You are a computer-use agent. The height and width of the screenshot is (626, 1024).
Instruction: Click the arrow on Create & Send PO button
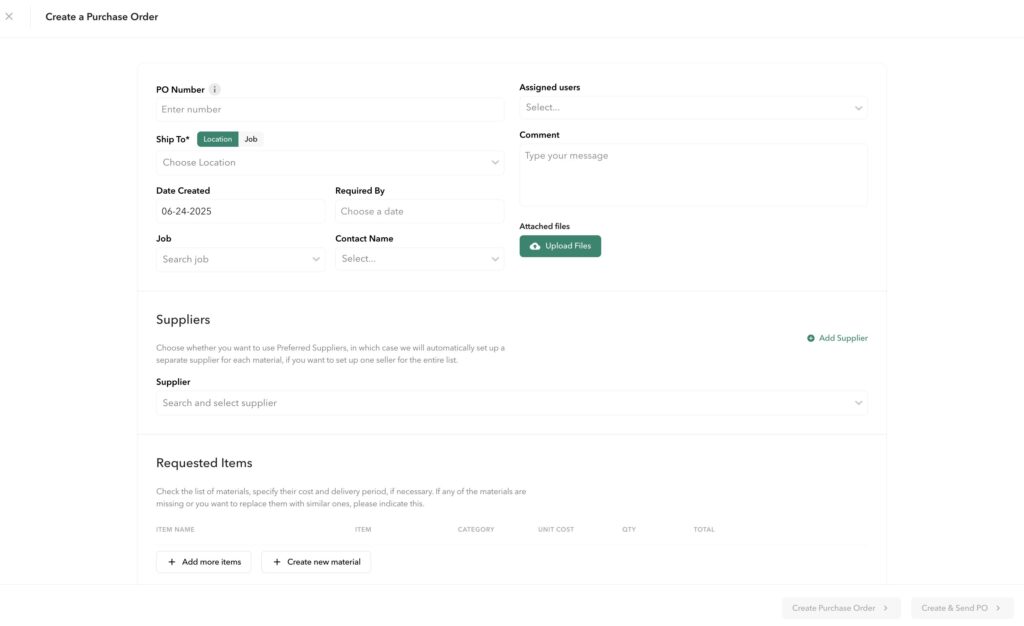[998, 608]
